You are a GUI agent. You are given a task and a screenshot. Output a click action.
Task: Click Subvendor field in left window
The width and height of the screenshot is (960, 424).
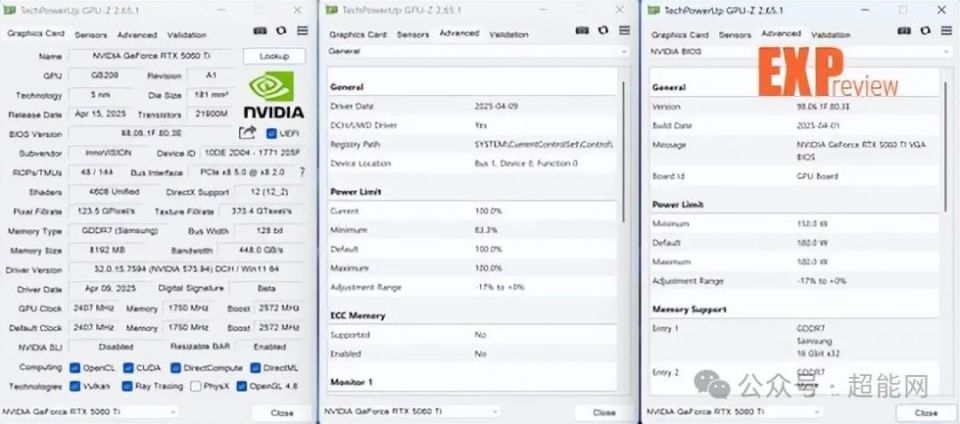pos(110,153)
